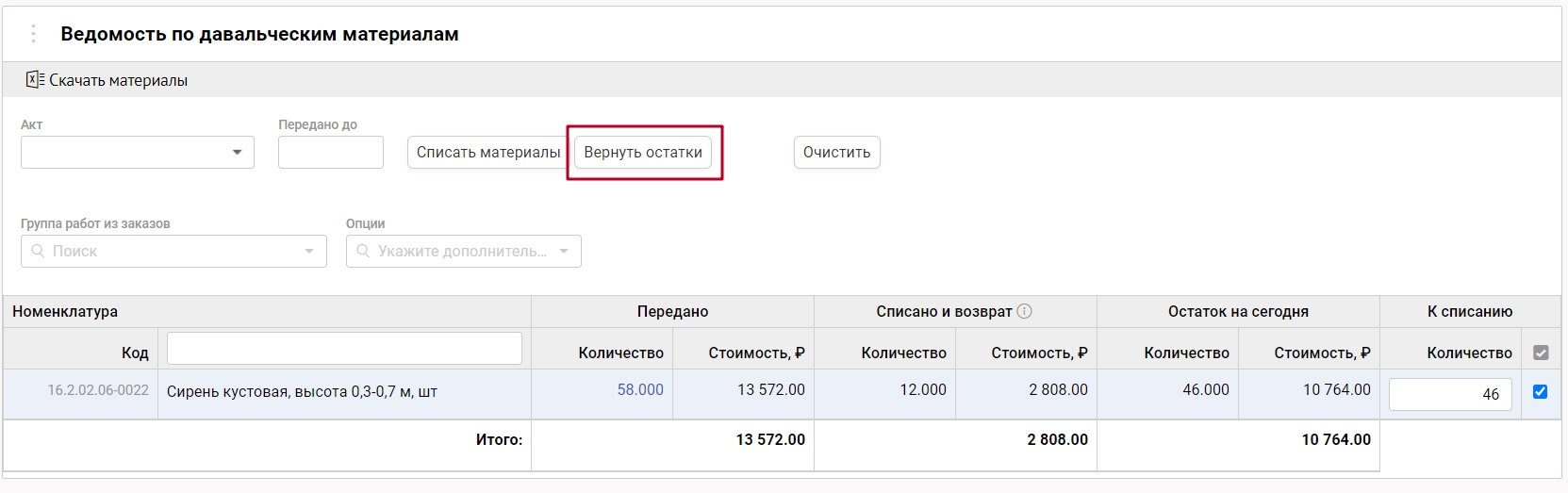1568x493 pixels.
Task: Expand the Группа работ из заказов dropdown arrow
Action: (x=309, y=251)
